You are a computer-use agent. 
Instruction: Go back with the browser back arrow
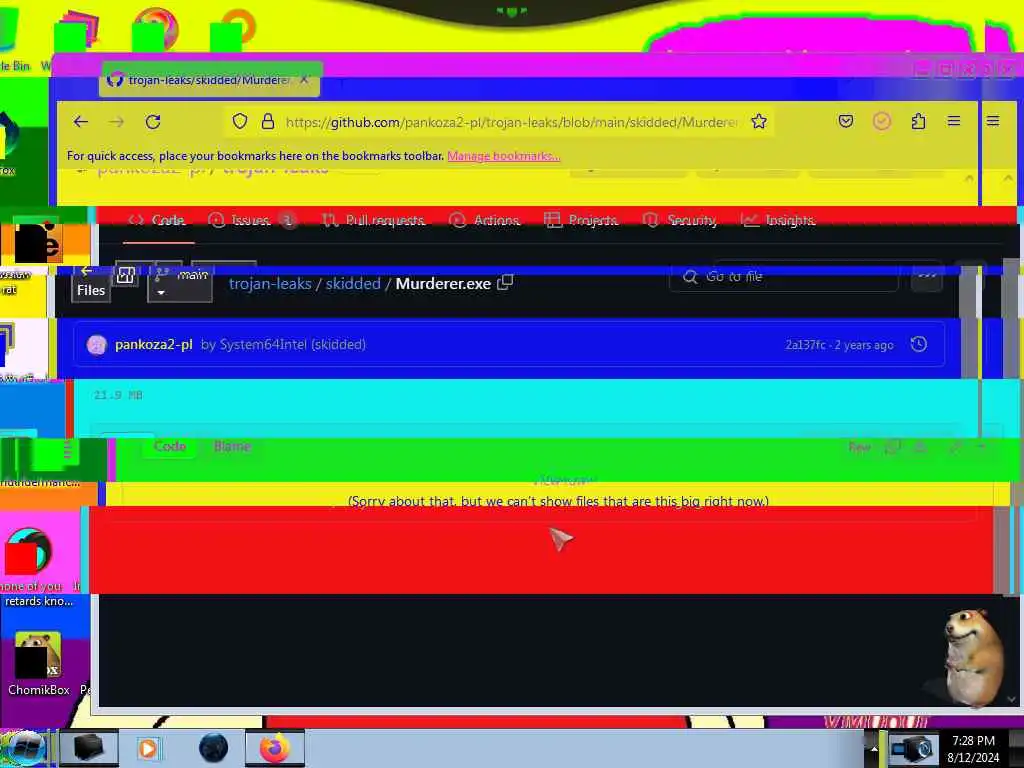[81, 122]
